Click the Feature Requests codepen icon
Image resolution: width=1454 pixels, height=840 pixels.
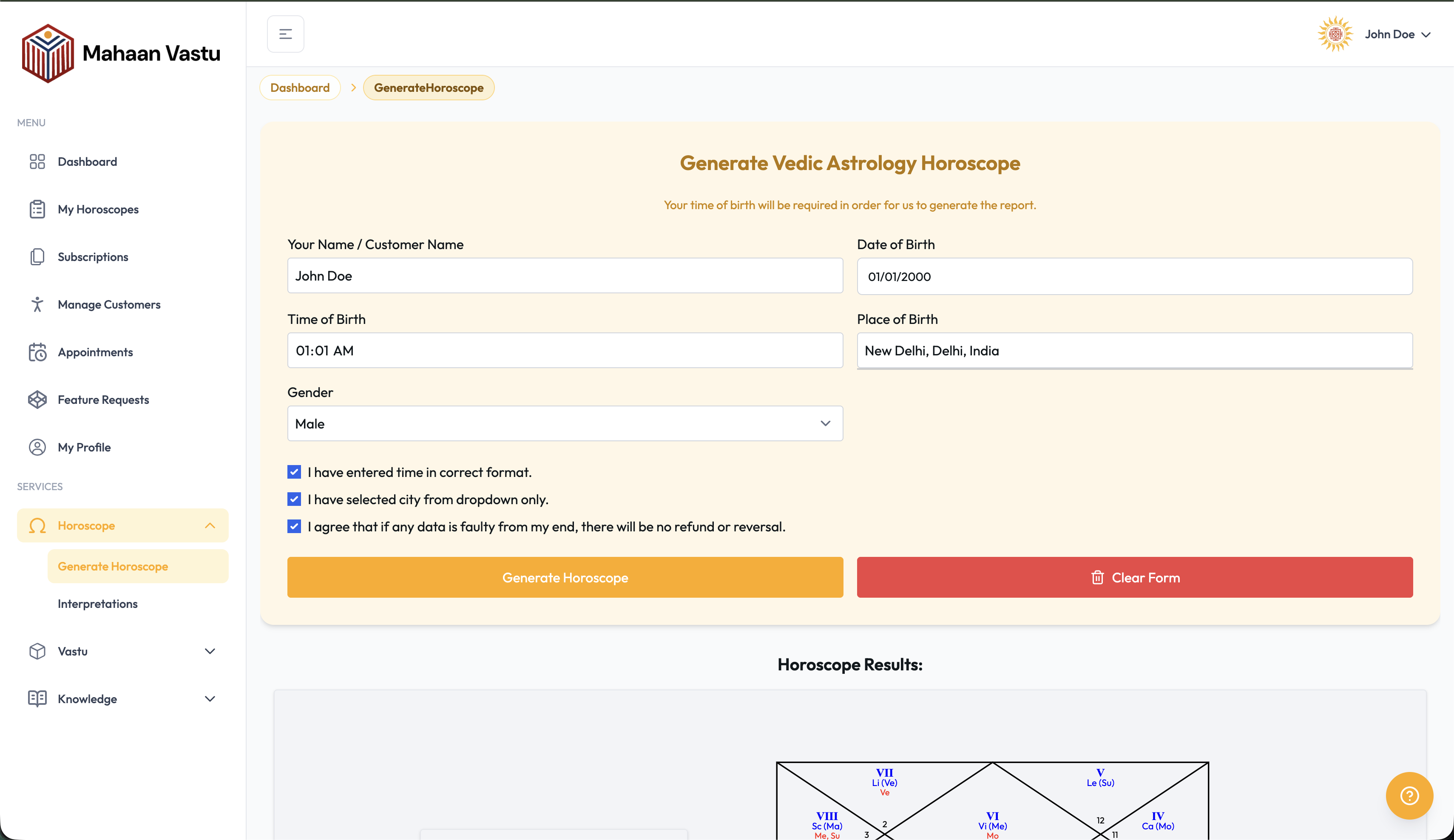pos(37,399)
